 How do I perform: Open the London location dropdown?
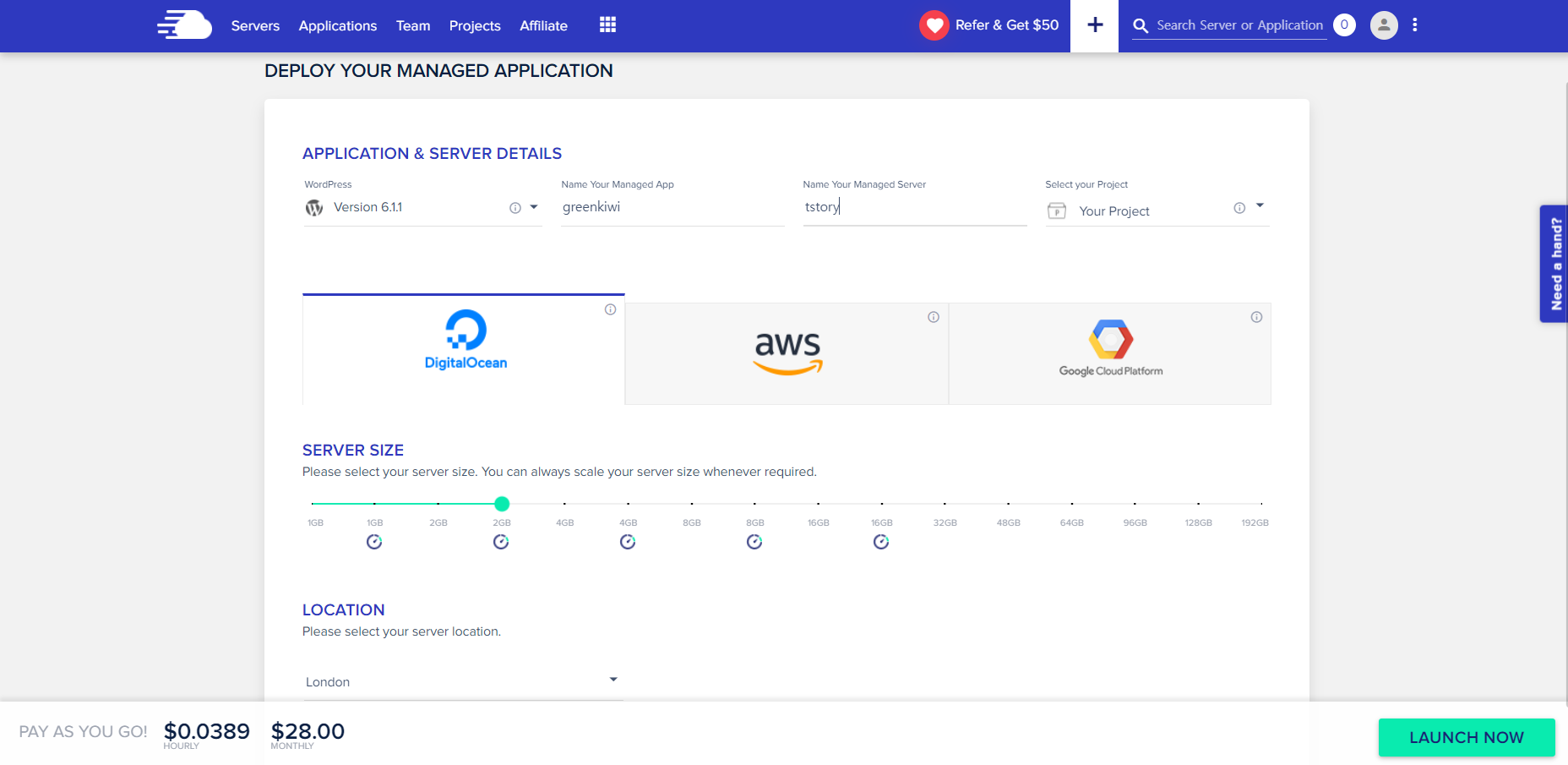(463, 681)
